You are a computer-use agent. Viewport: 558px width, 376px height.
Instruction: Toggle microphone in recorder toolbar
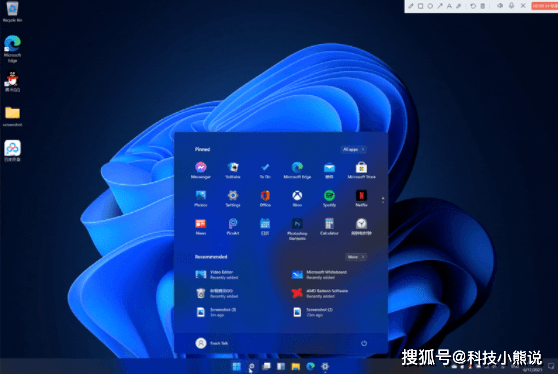click(511, 6)
